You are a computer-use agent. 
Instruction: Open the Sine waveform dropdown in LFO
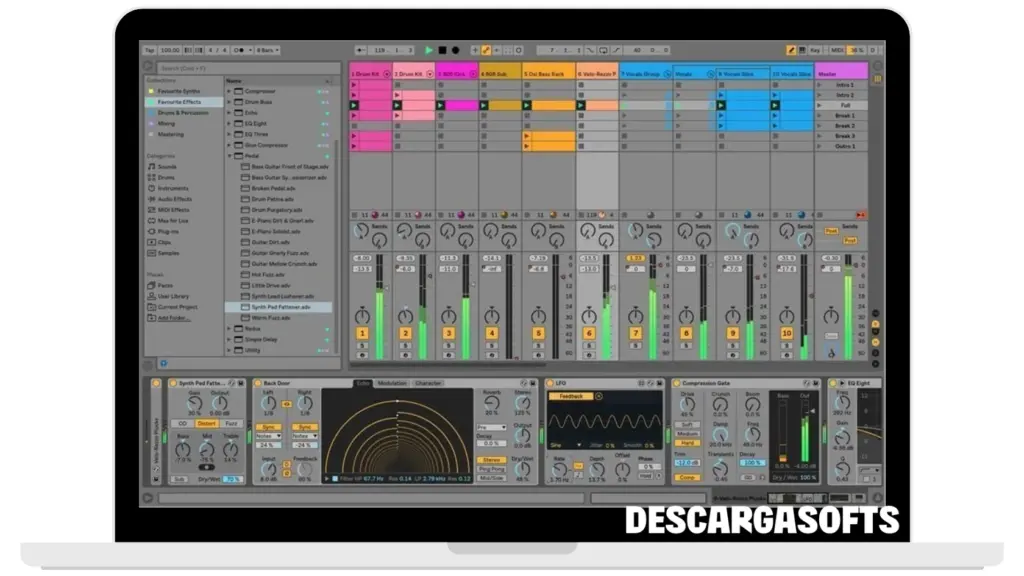coord(567,444)
